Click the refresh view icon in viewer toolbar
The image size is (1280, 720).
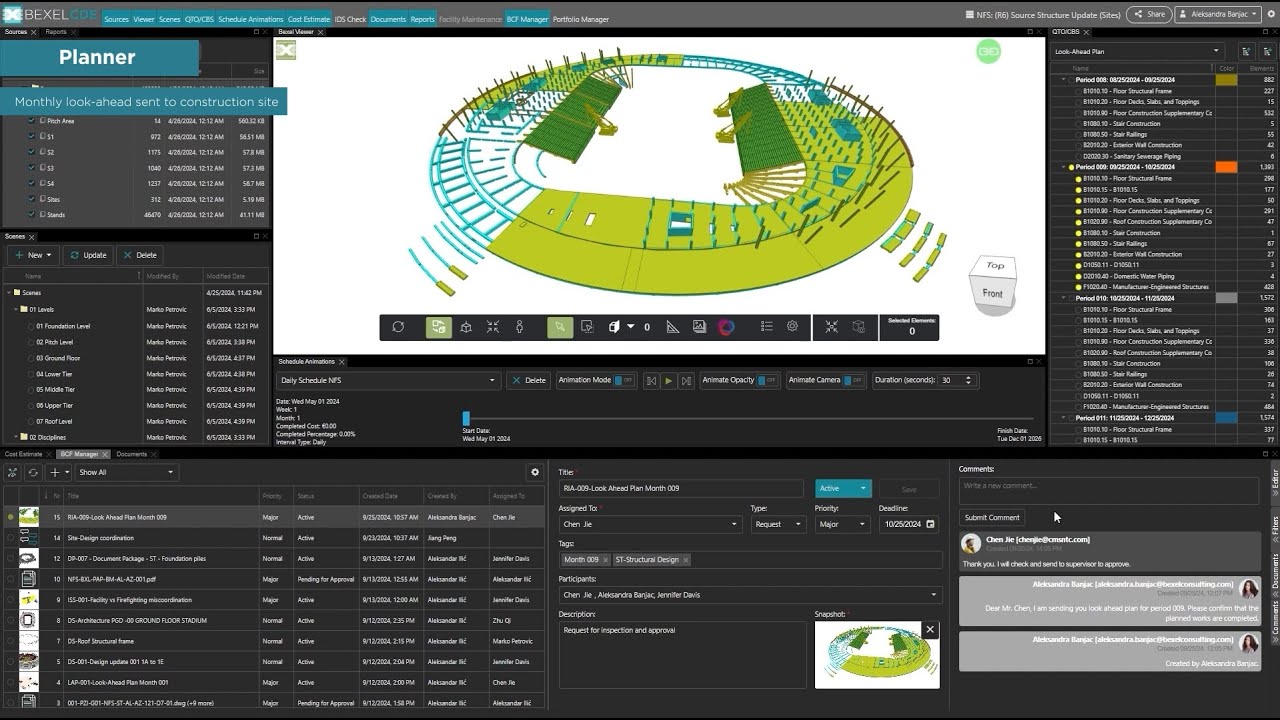(x=398, y=327)
